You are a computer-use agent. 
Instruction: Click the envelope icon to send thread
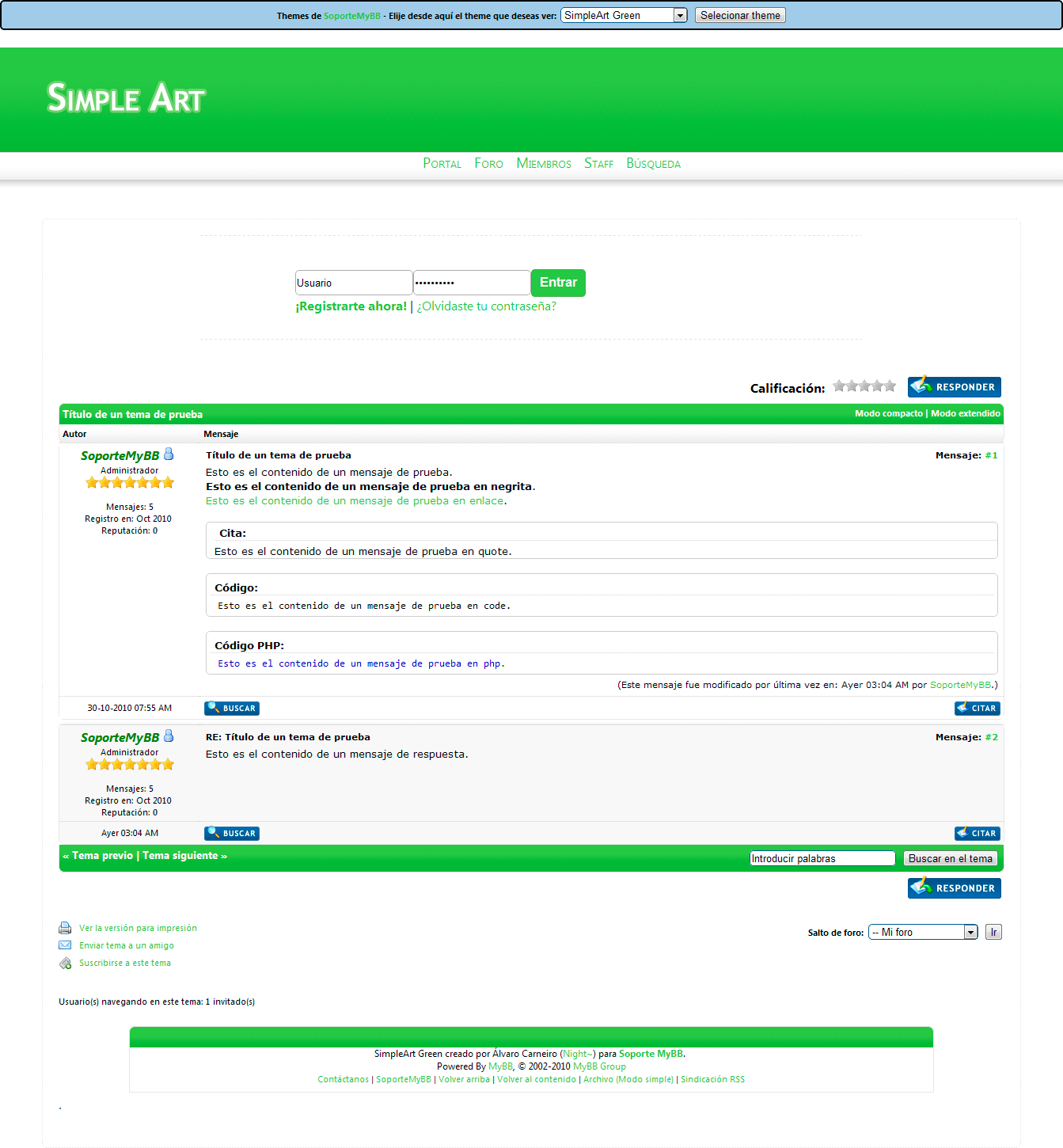pos(65,945)
